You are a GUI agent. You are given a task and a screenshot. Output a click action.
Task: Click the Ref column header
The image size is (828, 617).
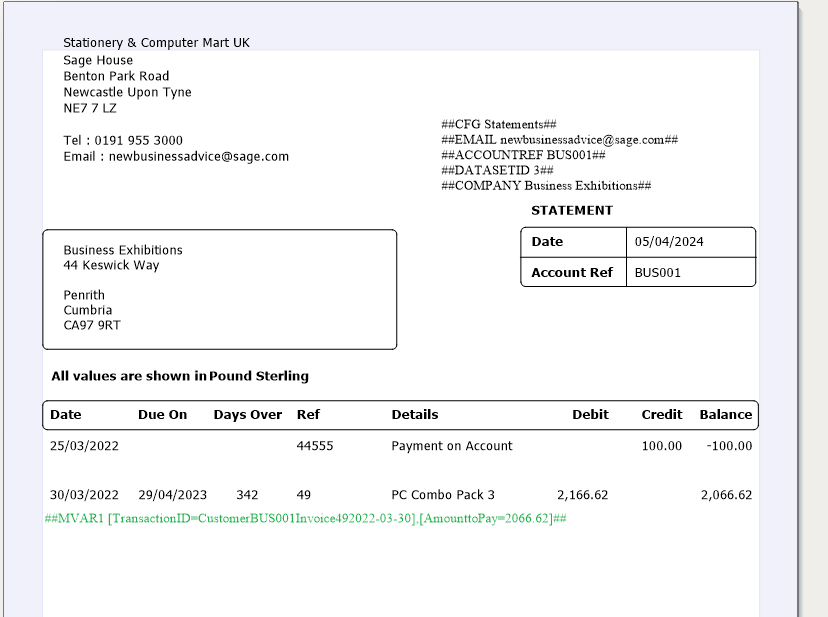308,415
